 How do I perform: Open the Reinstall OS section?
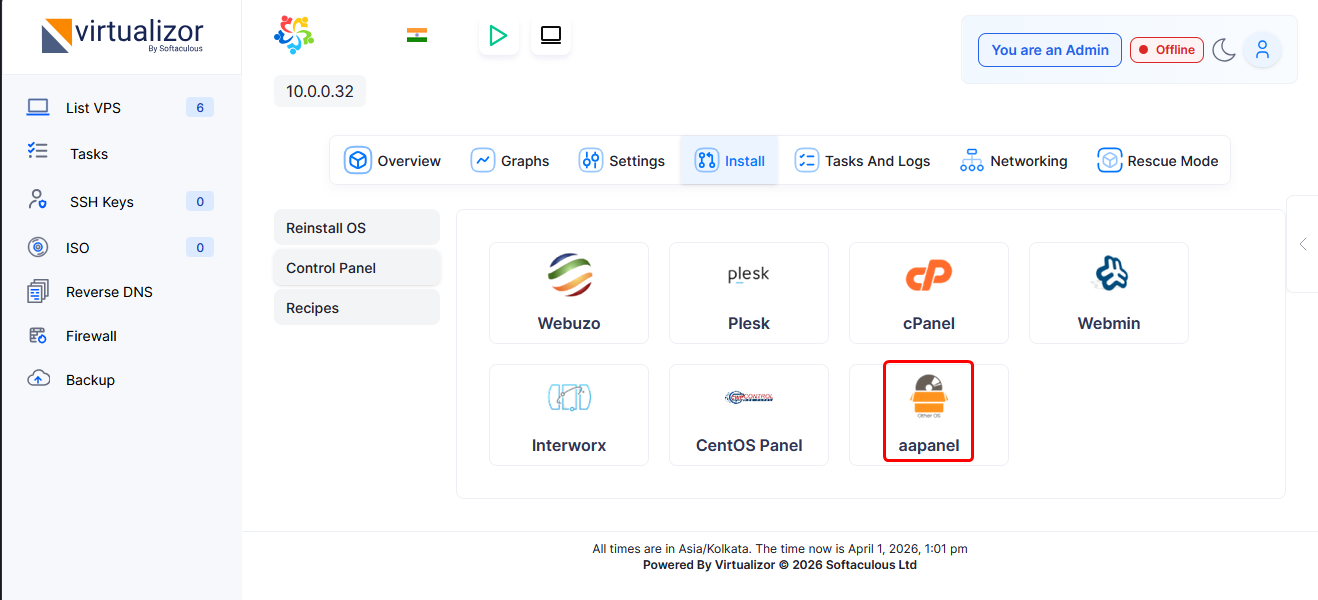356,228
